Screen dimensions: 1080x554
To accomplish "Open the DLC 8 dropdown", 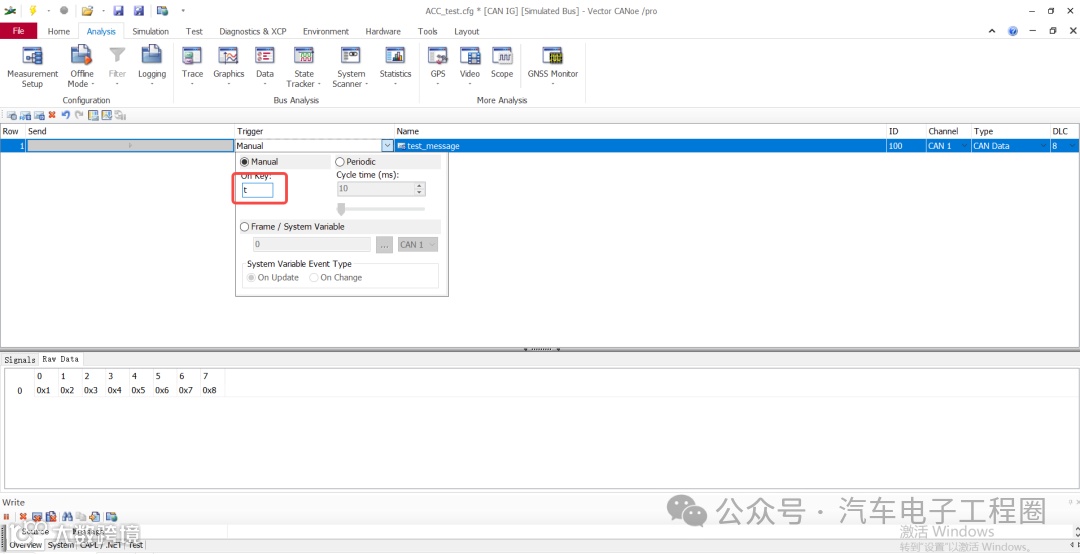I will 1073,146.
